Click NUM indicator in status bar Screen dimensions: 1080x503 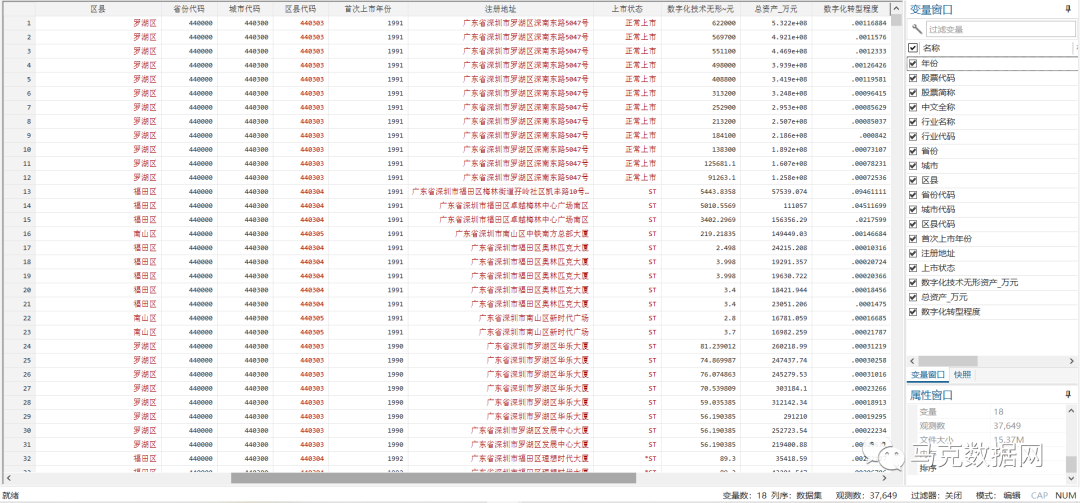(1065, 495)
